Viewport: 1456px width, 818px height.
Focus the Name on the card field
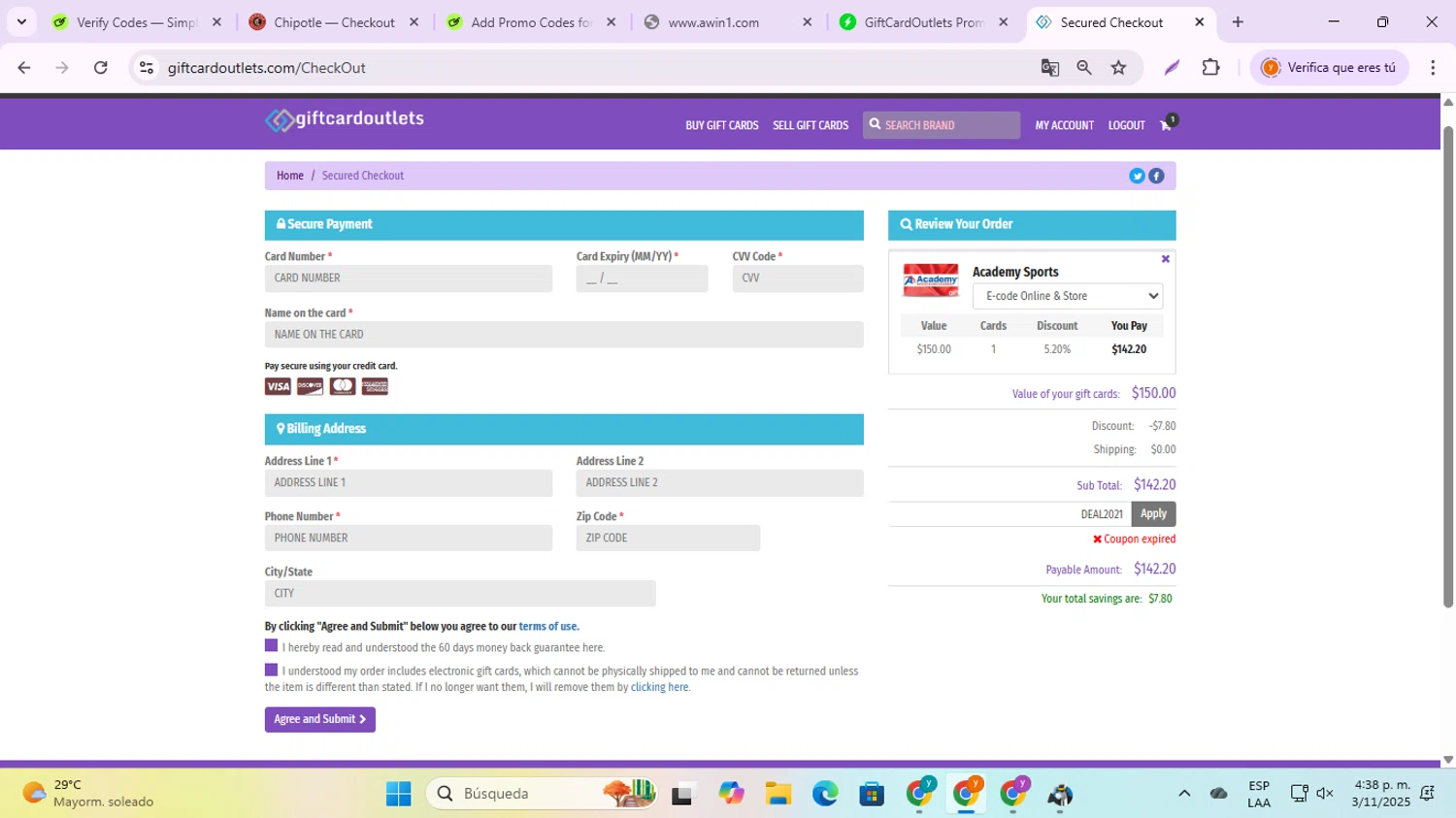pyautogui.click(x=564, y=335)
